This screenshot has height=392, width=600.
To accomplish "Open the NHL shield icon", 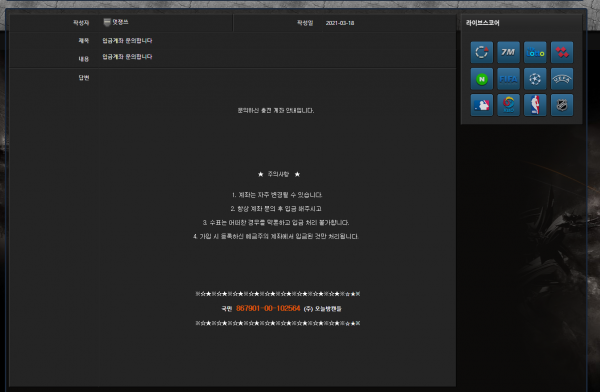I will [562, 105].
